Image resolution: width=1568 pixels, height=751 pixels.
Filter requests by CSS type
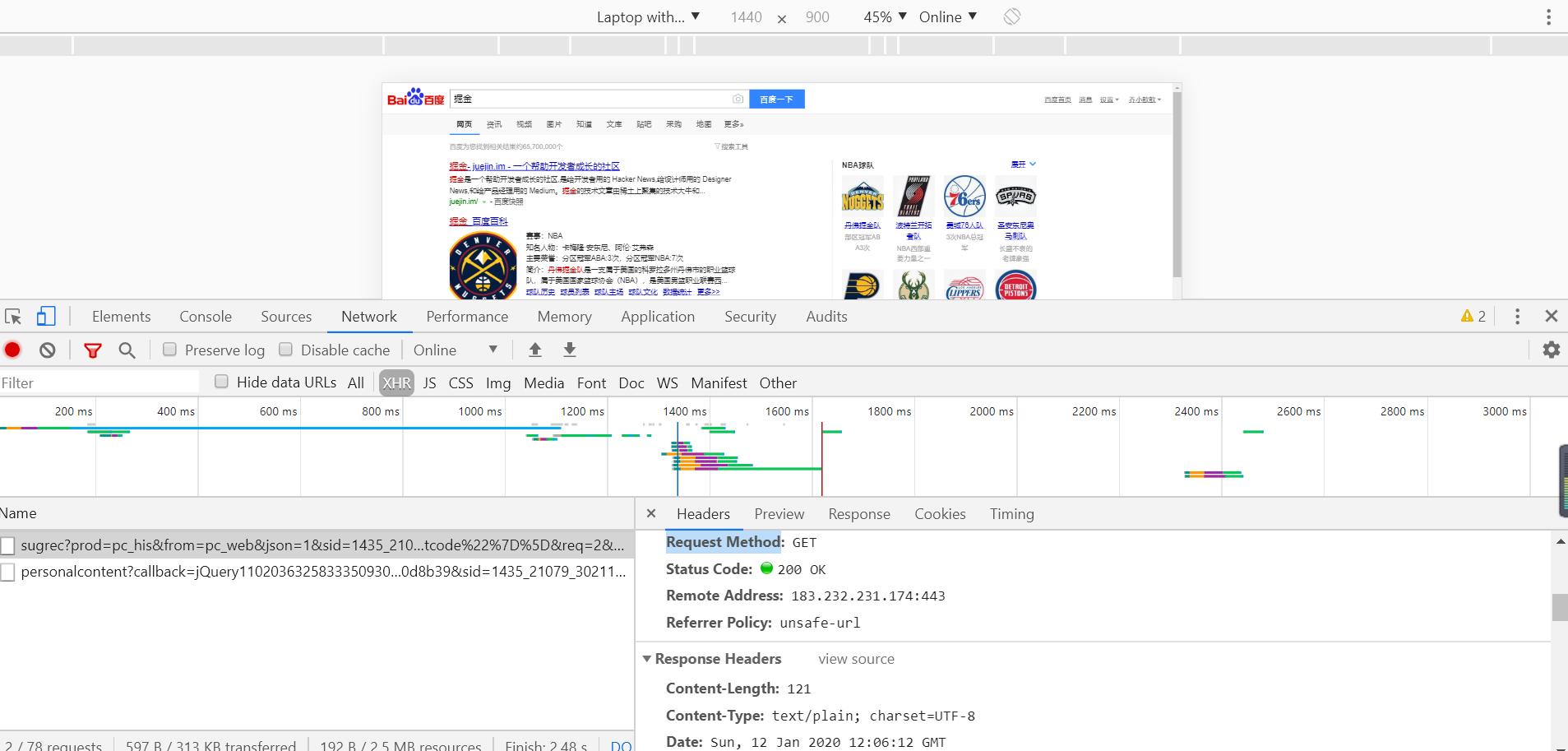pyautogui.click(x=460, y=382)
